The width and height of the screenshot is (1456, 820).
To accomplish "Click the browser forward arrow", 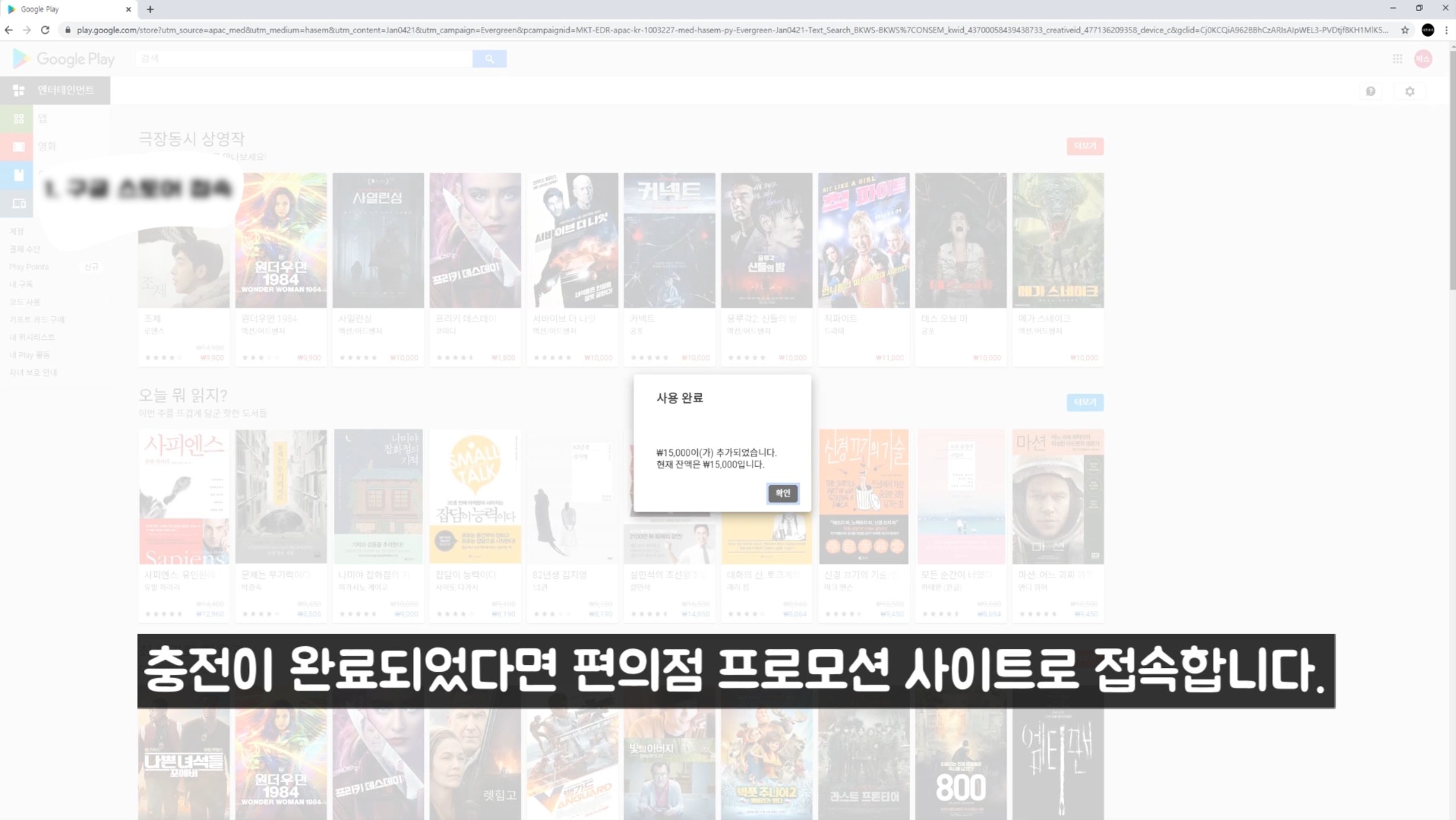I will pos(27,30).
